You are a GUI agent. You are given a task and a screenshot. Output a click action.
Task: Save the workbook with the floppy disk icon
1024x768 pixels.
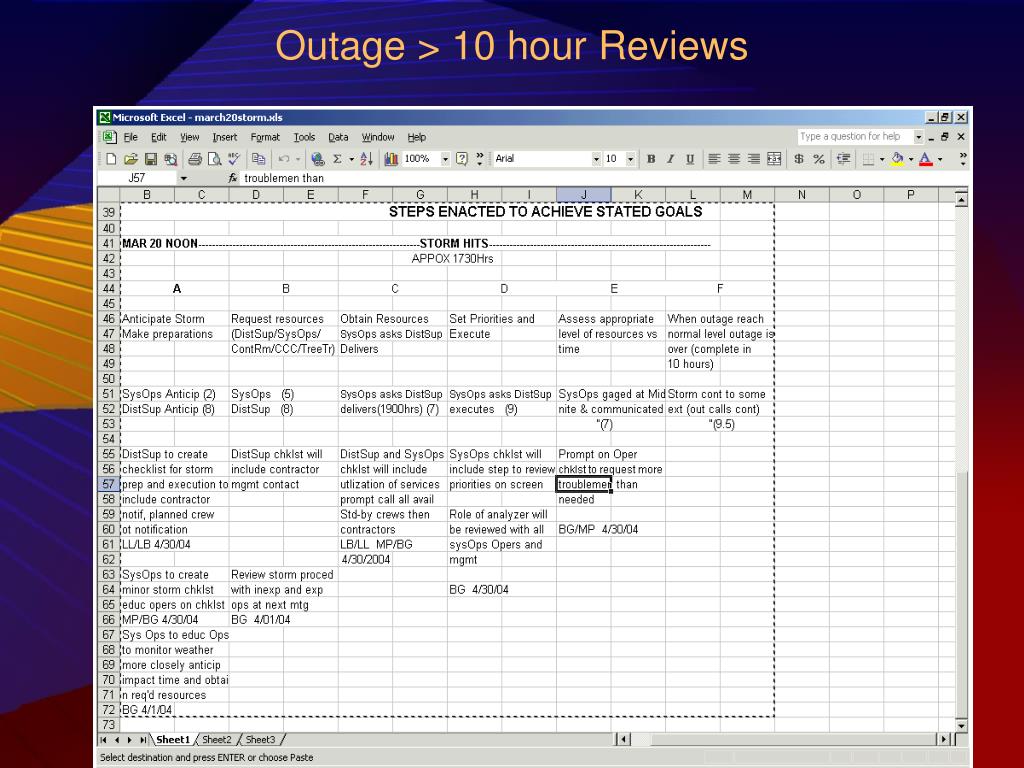pyautogui.click(x=151, y=159)
